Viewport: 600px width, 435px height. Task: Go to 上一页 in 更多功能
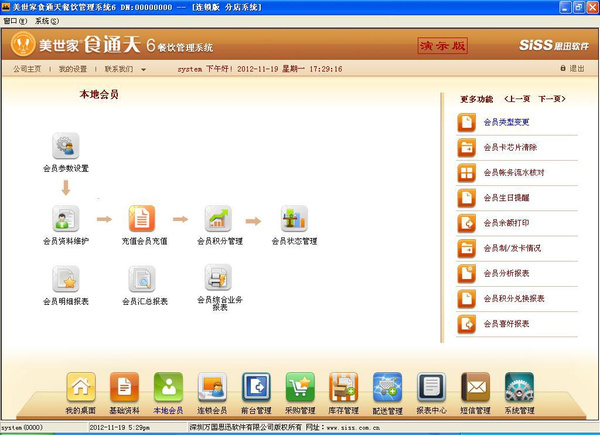tap(517, 99)
